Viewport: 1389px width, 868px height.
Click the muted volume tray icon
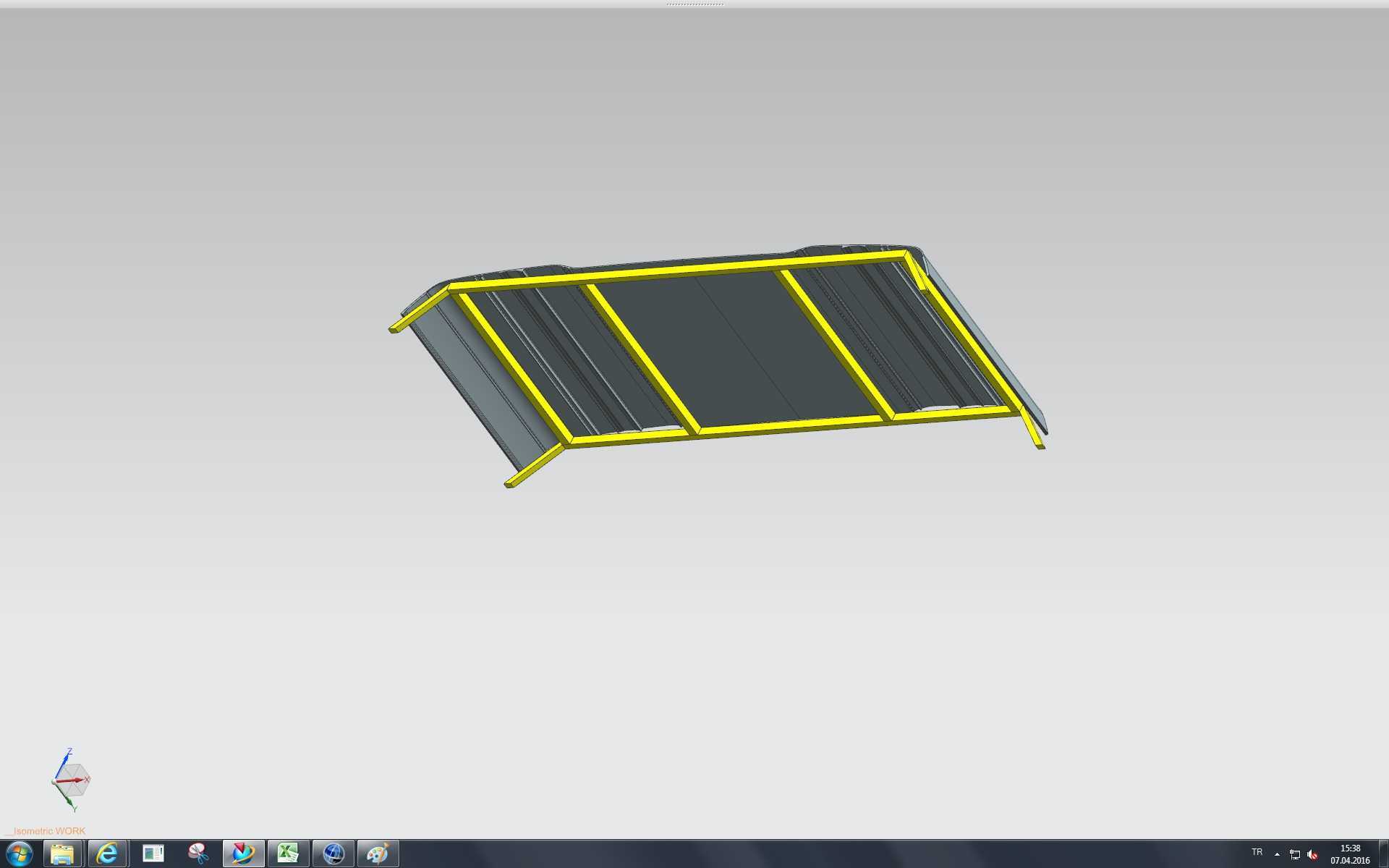pyautogui.click(x=1312, y=855)
